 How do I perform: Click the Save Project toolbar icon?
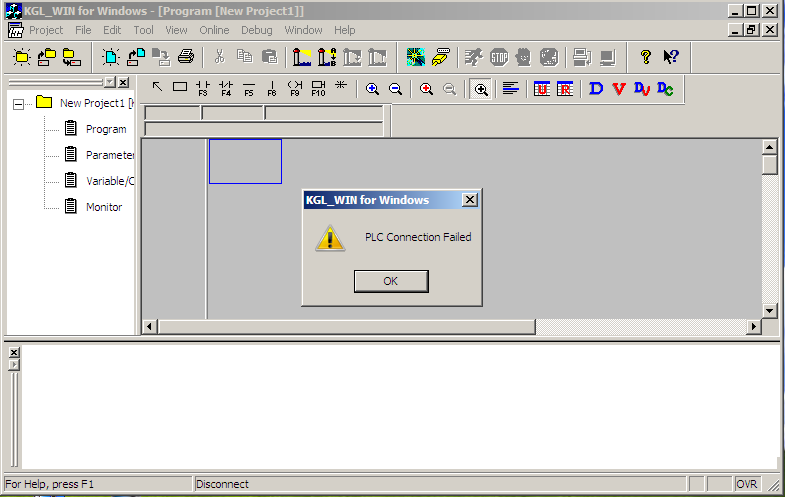pos(72,57)
